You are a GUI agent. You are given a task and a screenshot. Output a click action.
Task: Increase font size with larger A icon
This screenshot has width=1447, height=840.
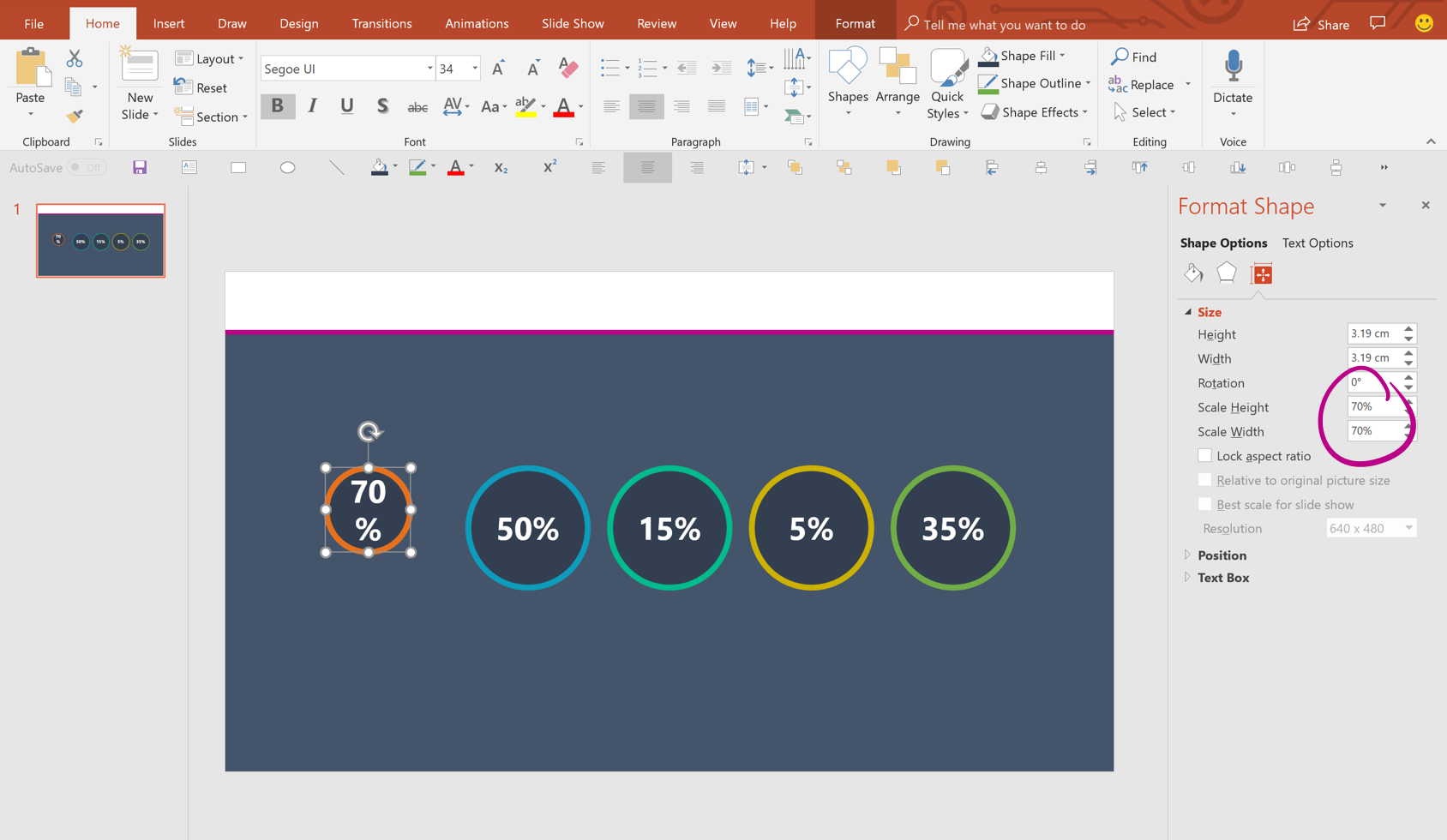tap(498, 68)
